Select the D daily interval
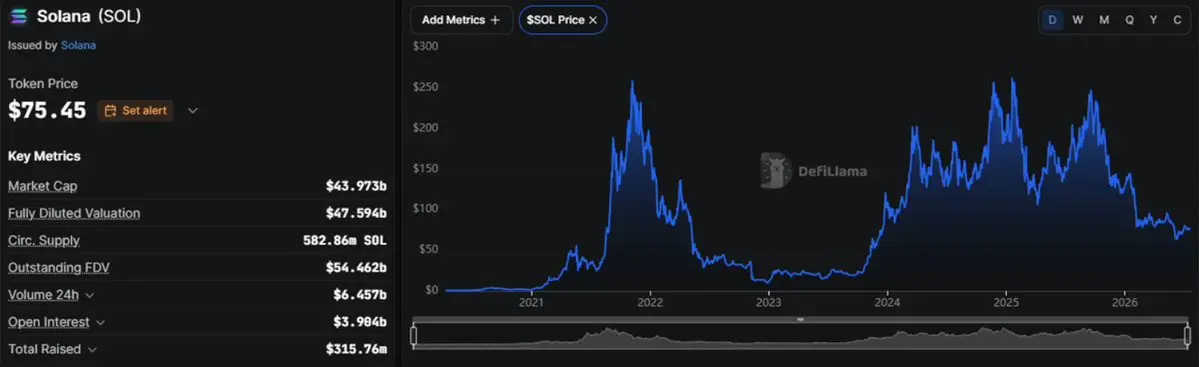The image size is (1199, 367). pos(1052,20)
